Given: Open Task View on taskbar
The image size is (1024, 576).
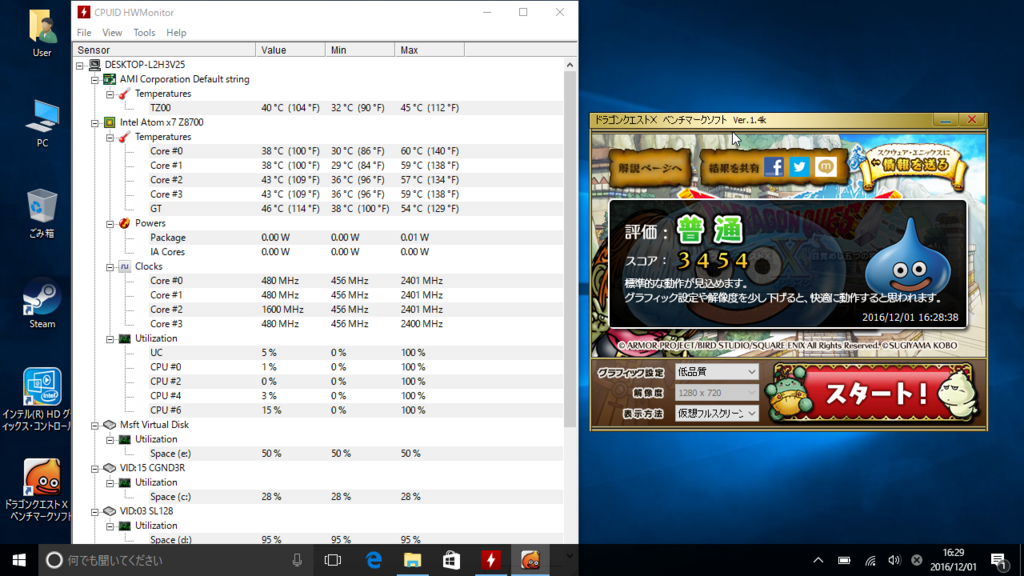Looking at the screenshot, I should coord(333,560).
